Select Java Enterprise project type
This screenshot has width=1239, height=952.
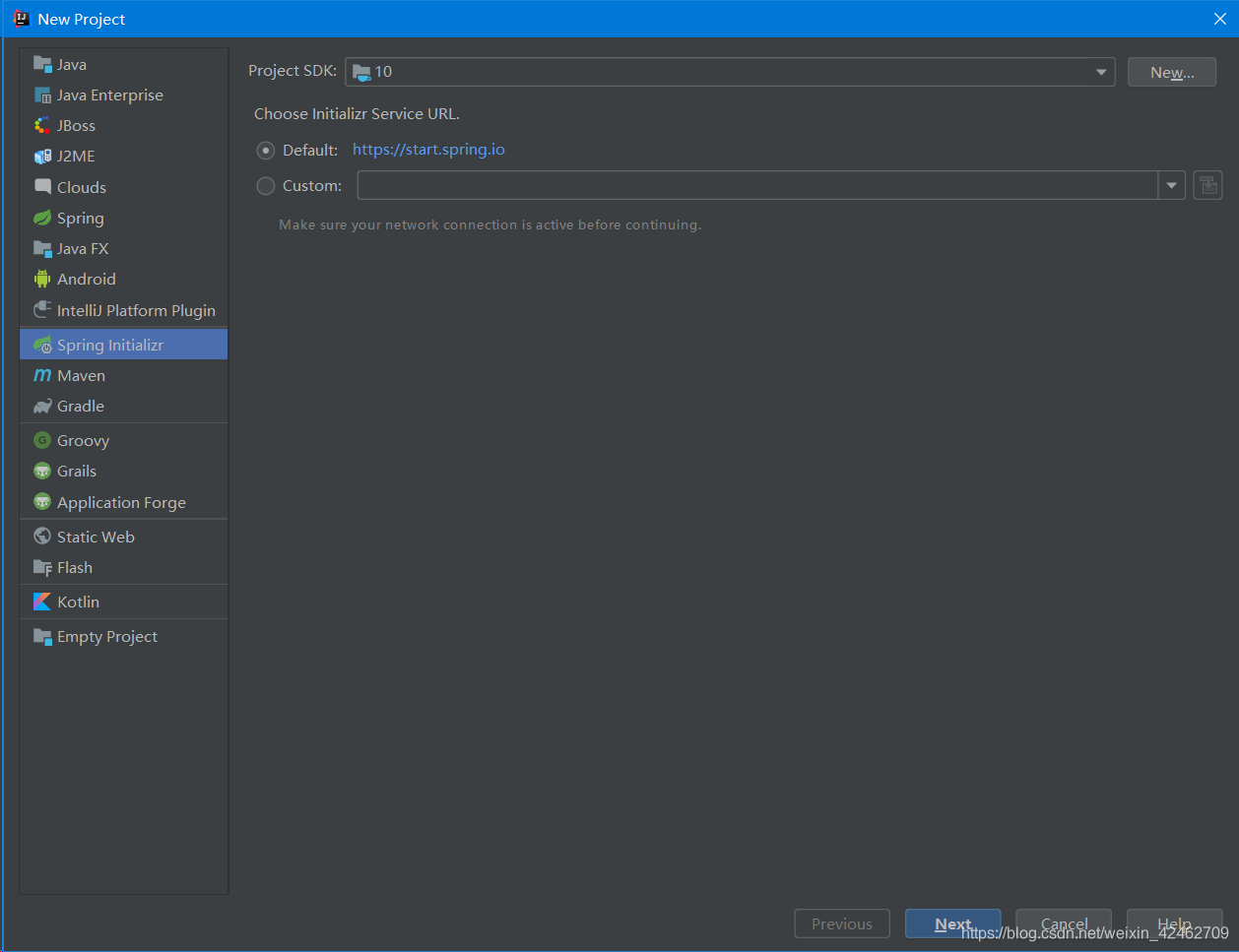click(x=124, y=95)
